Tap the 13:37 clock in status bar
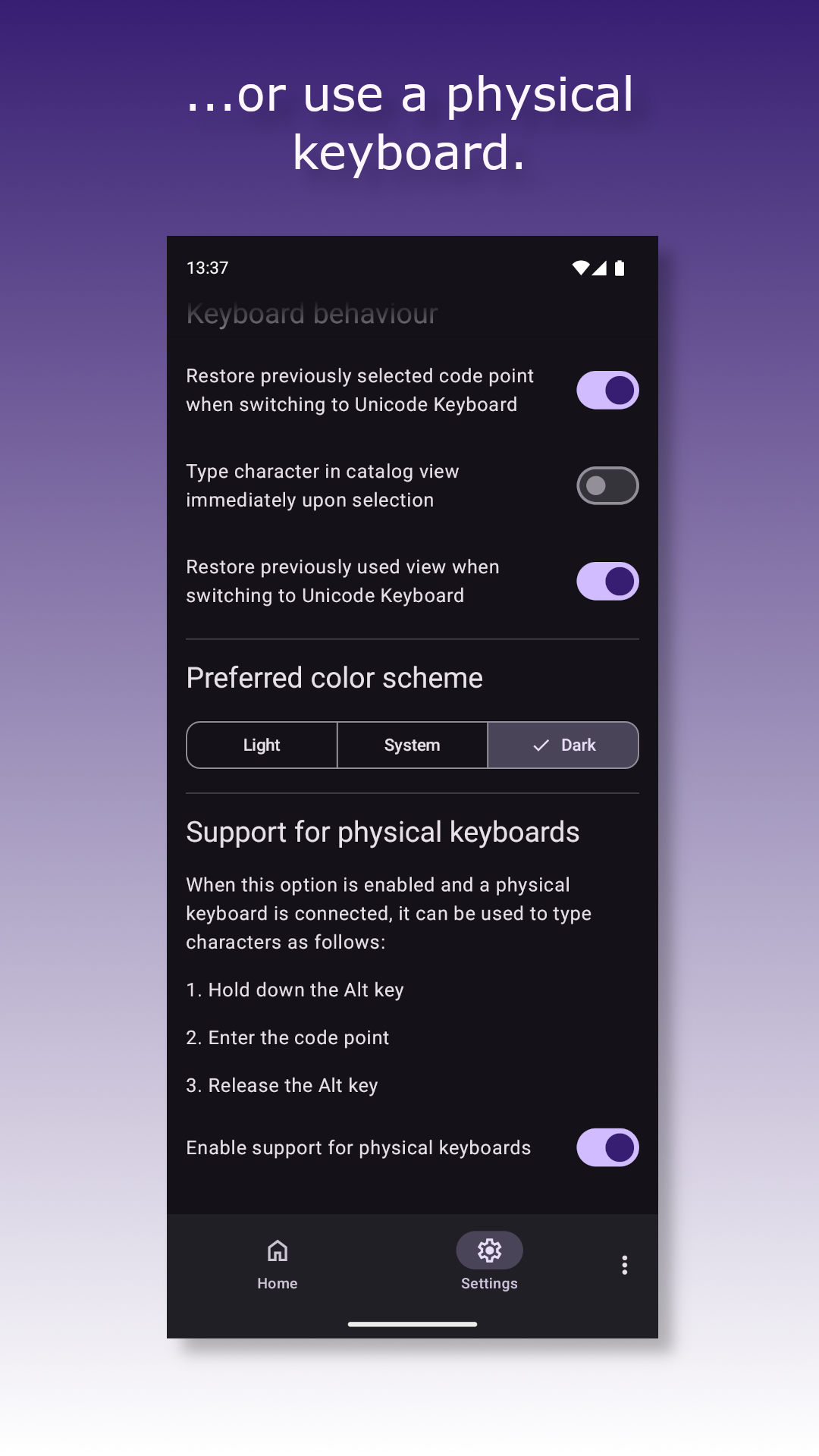The image size is (819, 1456). coord(207,268)
